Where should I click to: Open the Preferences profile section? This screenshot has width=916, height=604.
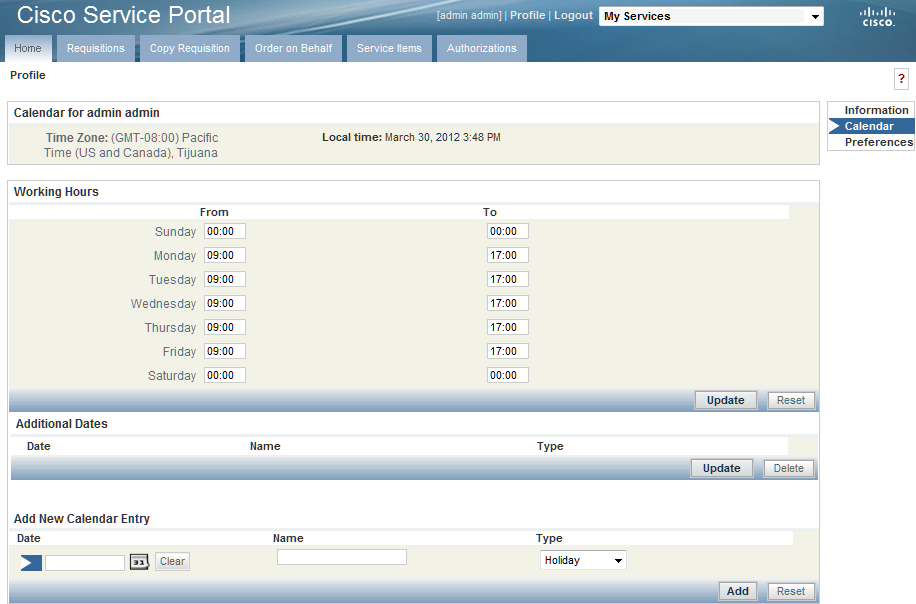point(879,142)
